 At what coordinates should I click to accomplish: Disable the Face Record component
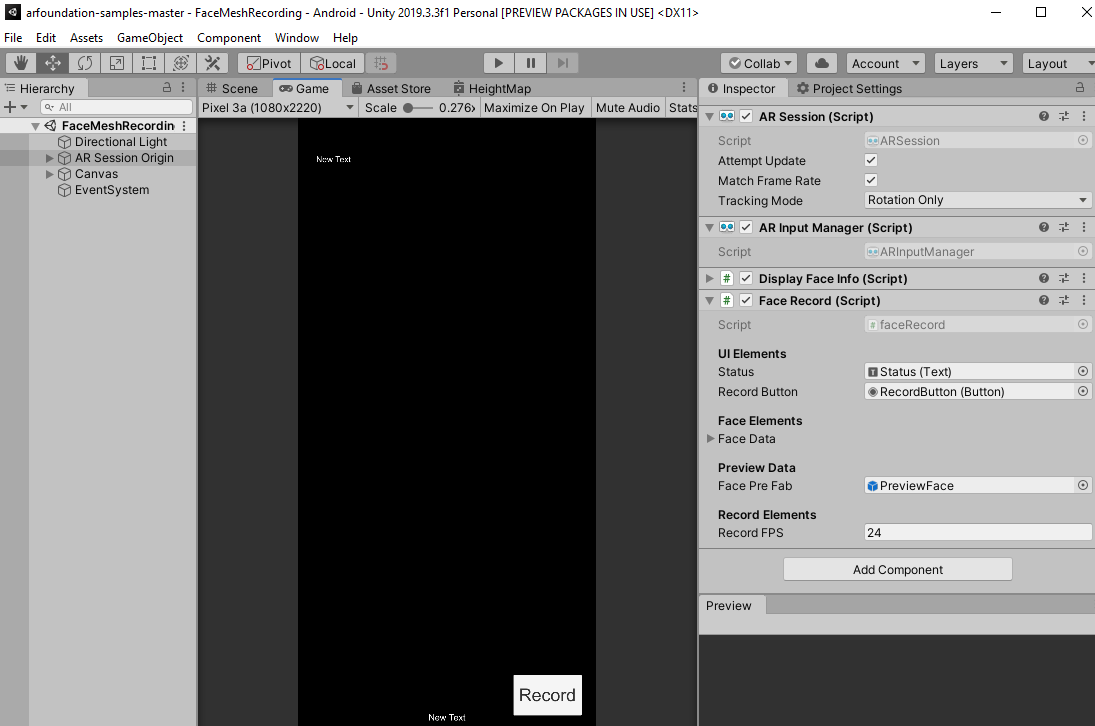(x=746, y=300)
